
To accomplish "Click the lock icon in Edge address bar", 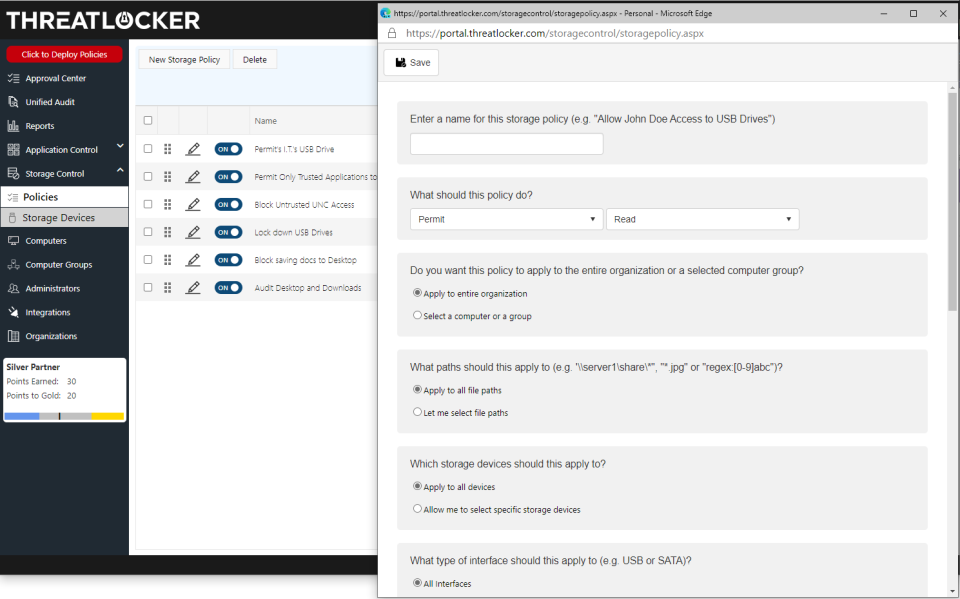I will coord(392,34).
